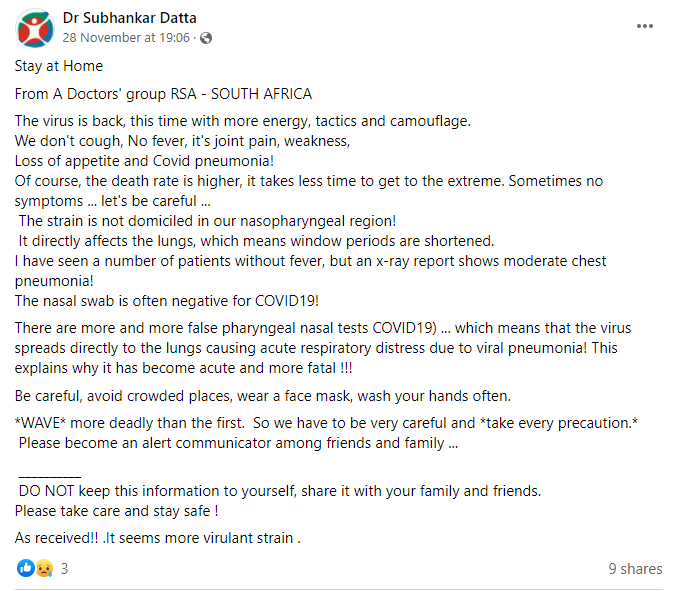
Task: Click the "Please take care and stay safe" line
Action: (x=117, y=510)
